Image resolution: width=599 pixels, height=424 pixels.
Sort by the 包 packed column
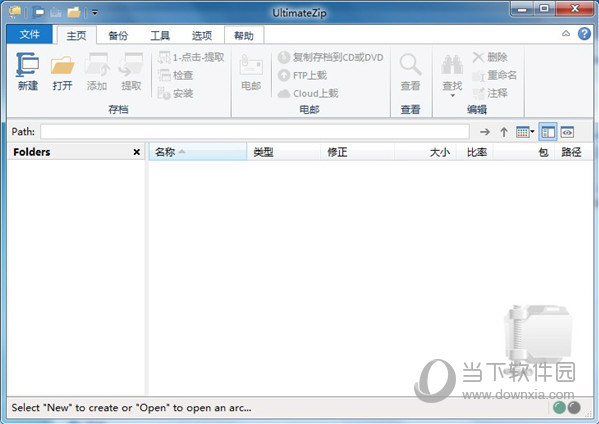524,152
